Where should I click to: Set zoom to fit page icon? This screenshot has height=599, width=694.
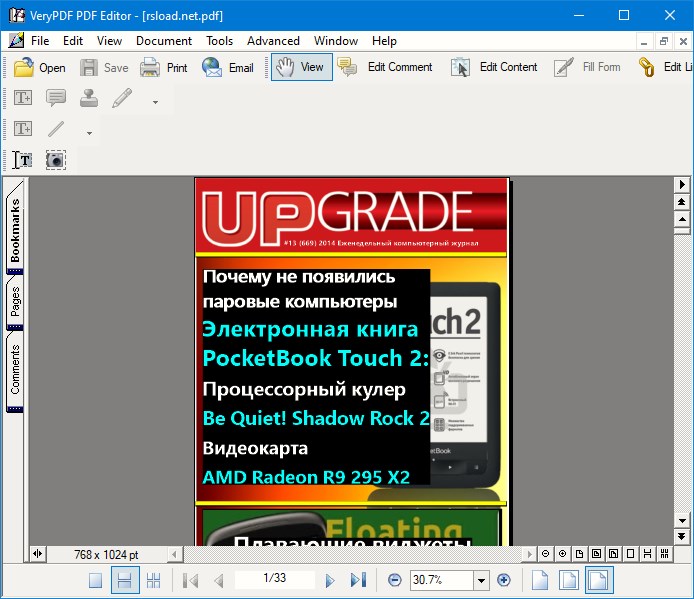tap(569, 580)
